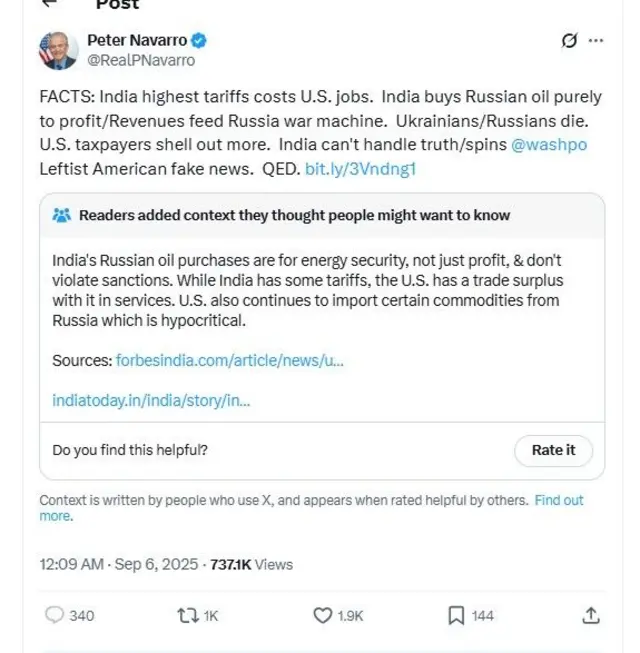Open the Grok icon on the post
The height and width of the screenshot is (653, 640).
(x=569, y=41)
